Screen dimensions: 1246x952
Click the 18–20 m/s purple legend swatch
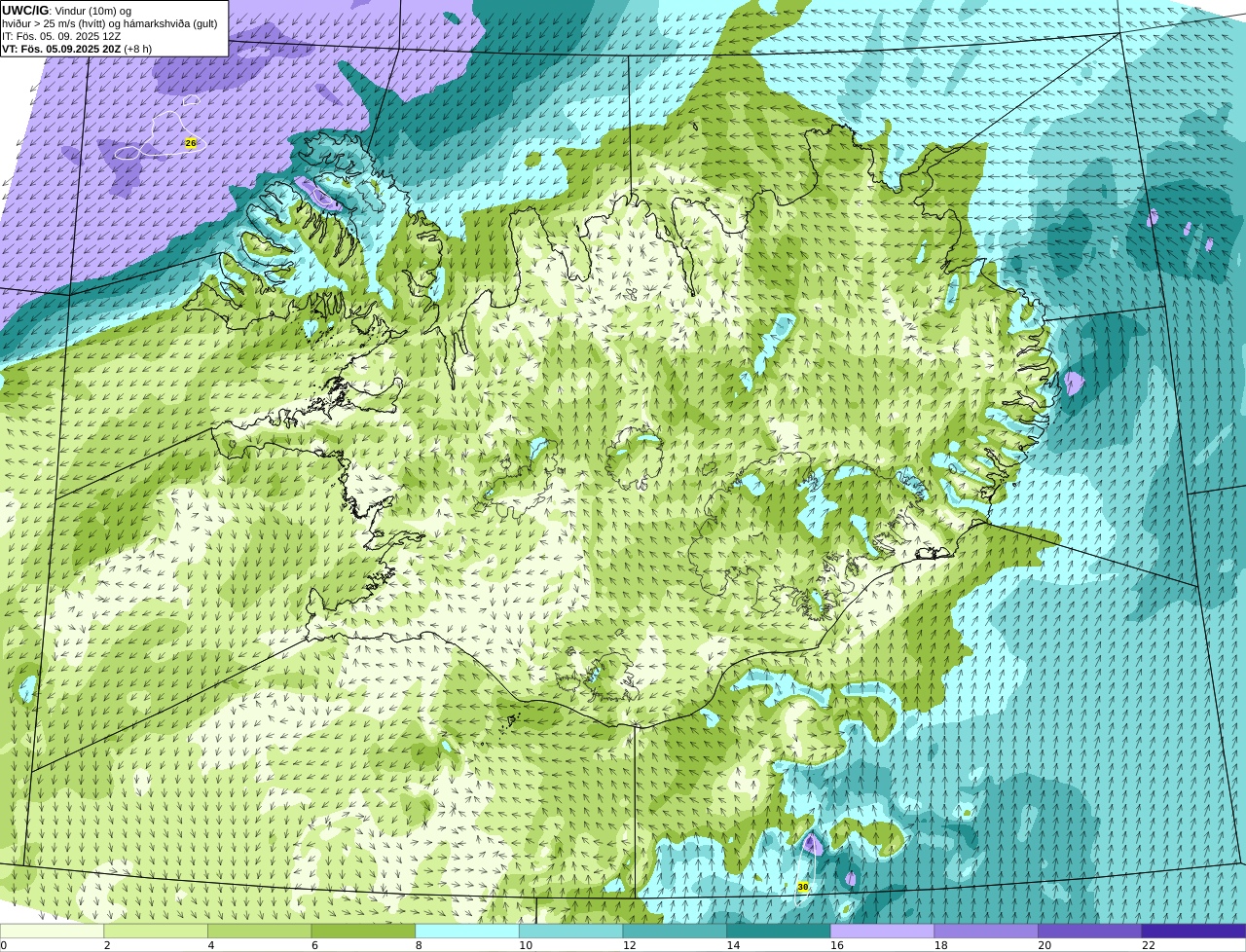(986, 931)
